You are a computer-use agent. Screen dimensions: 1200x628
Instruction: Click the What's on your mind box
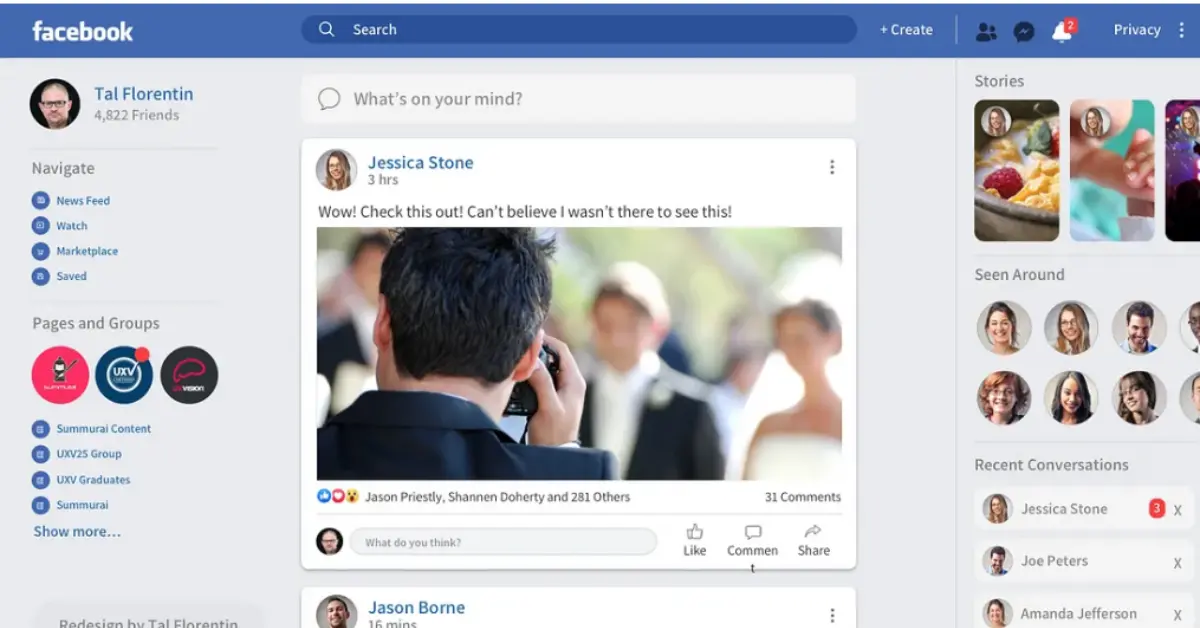point(579,99)
